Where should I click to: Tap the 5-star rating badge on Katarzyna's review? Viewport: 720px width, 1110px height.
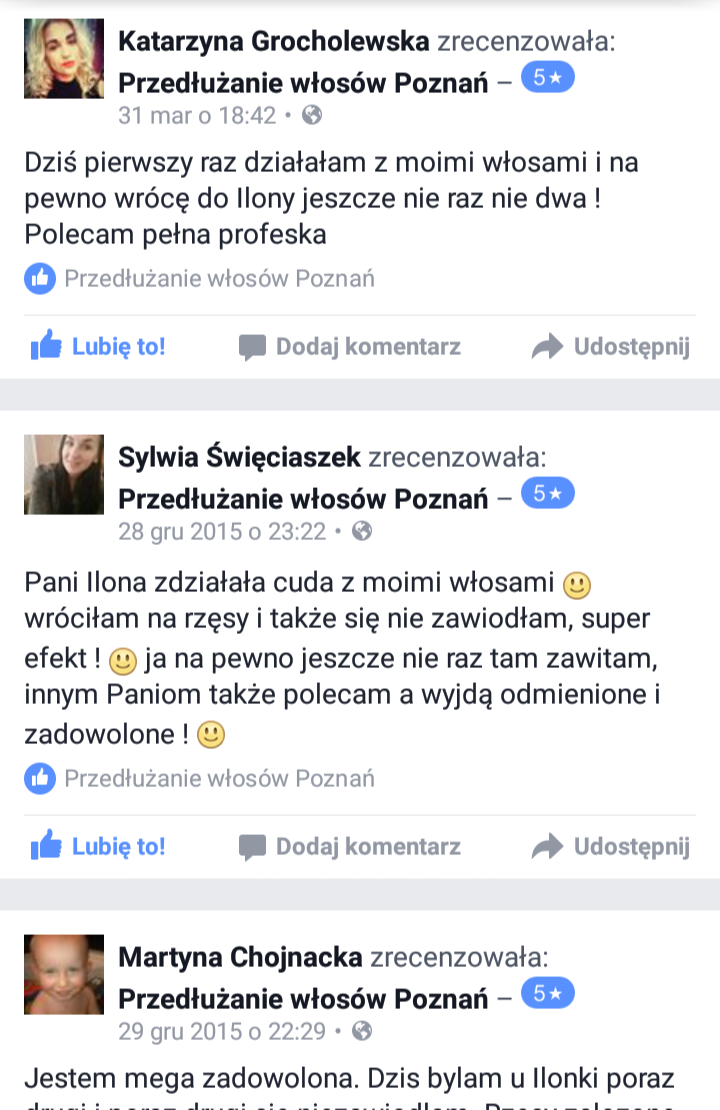point(547,77)
